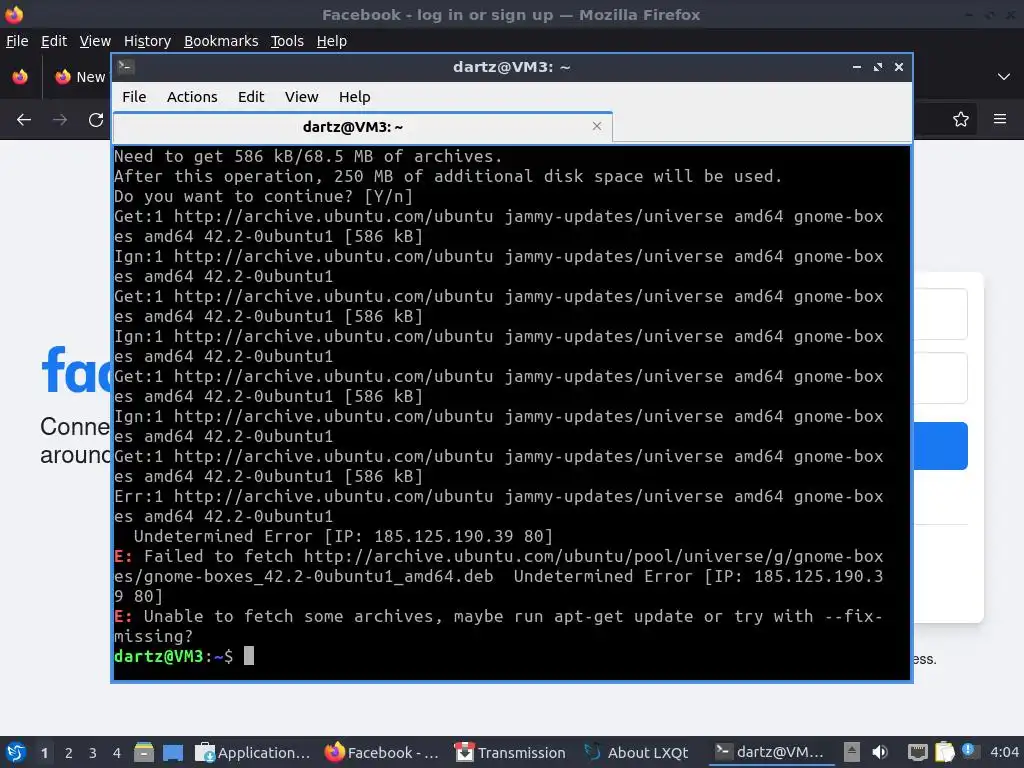Expand the Firefox list all tabs chevron
Screen dimensions: 1024x768
[1004, 76]
